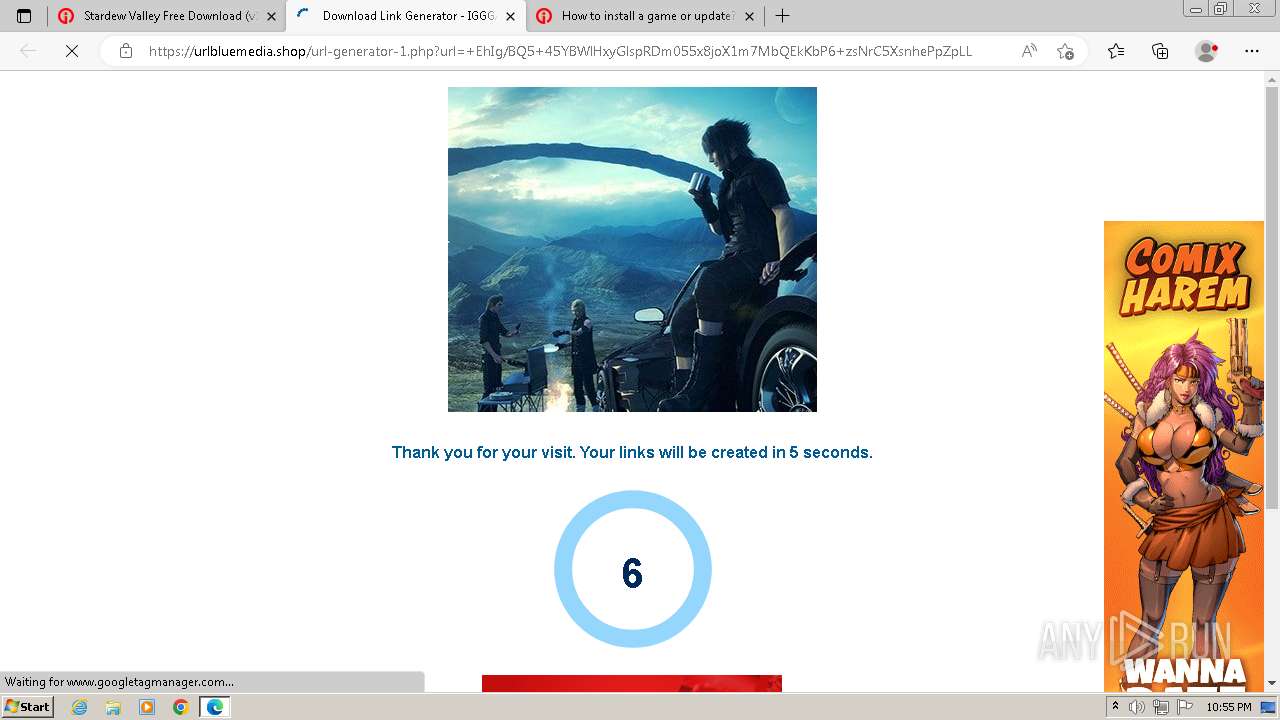Open the volume control tray icon

(x=1137, y=707)
